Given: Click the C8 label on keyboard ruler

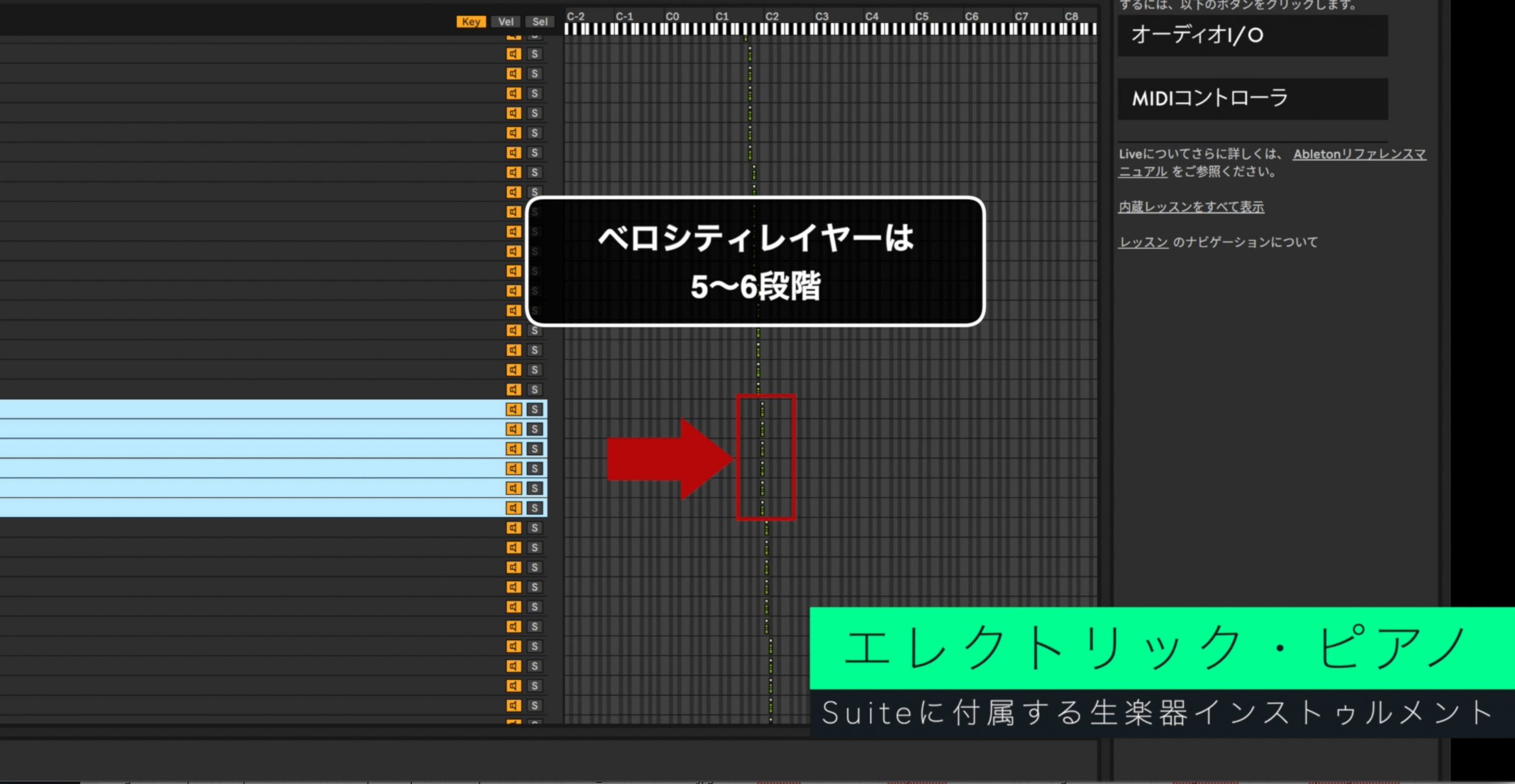Looking at the screenshot, I should point(1071,17).
